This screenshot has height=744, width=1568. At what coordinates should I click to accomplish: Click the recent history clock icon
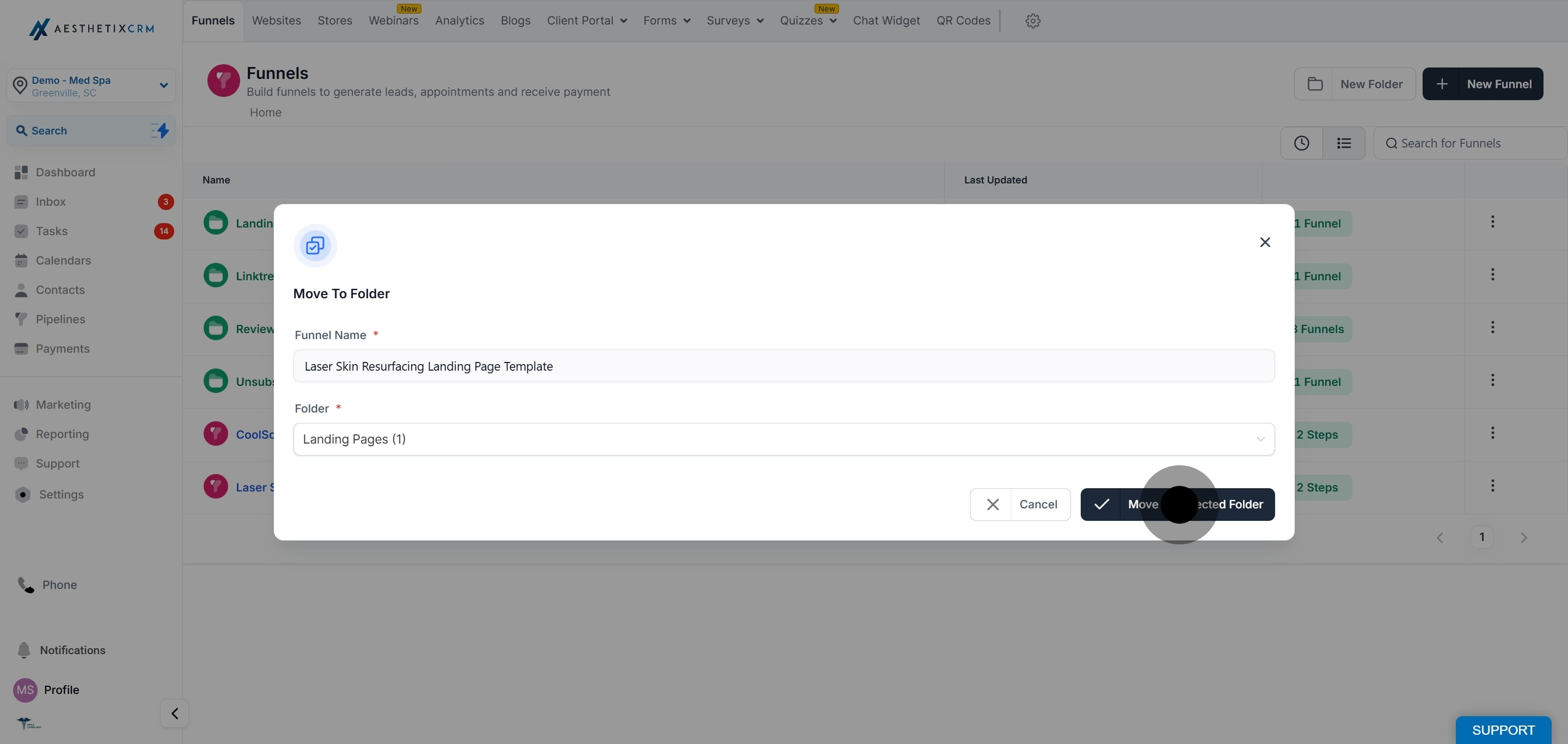click(x=1301, y=143)
